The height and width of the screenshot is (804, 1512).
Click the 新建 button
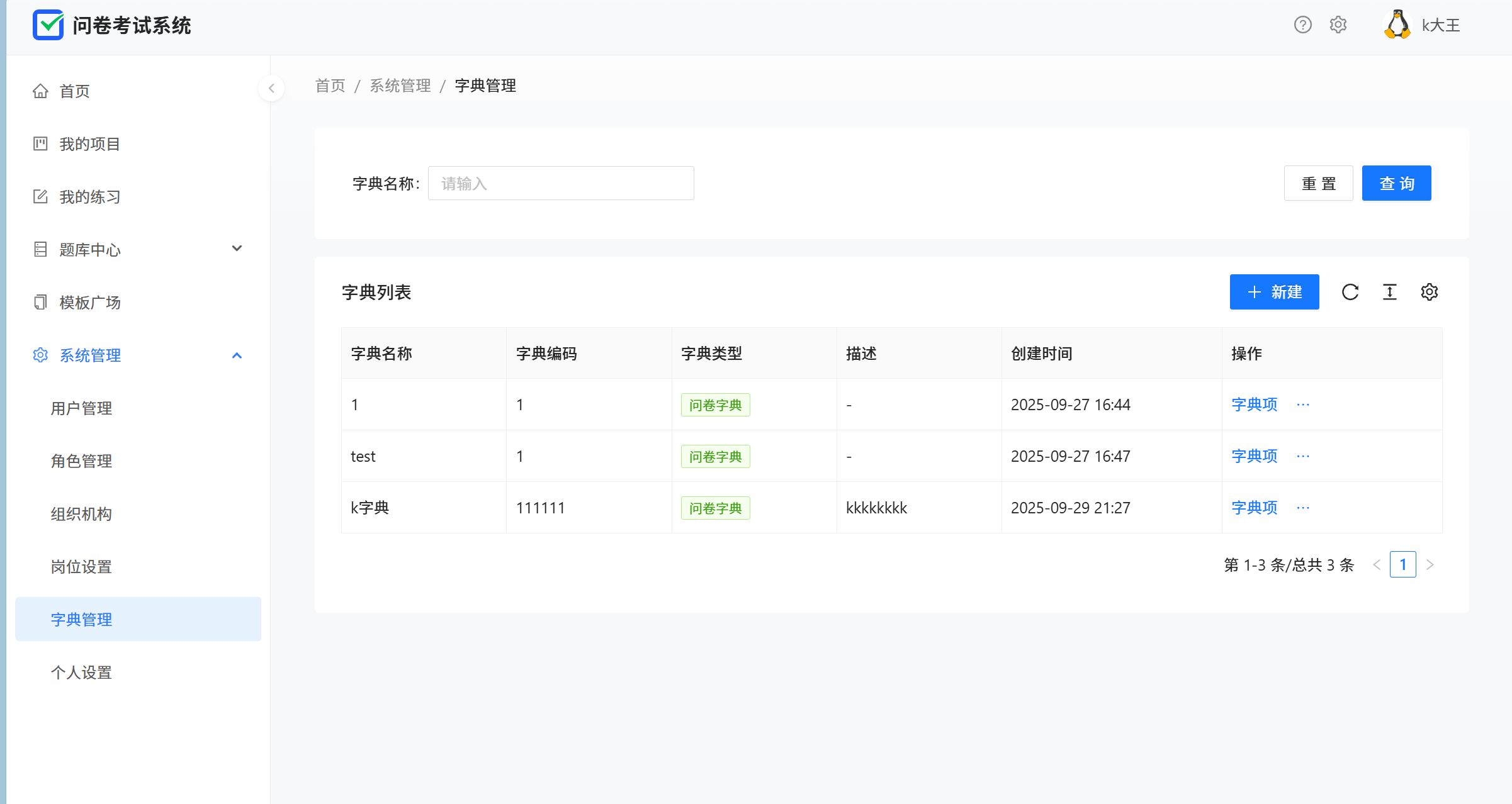point(1274,292)
